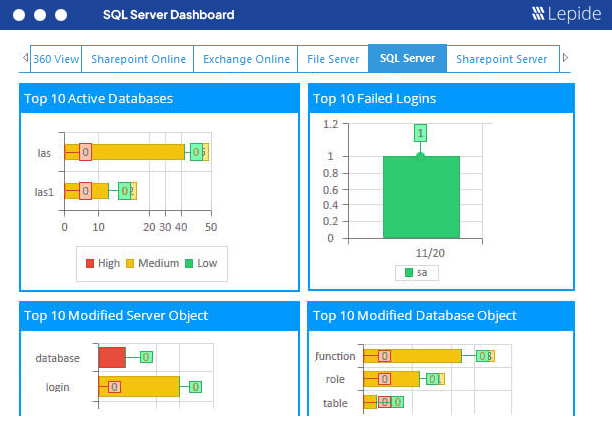Click the Lepide logo

(x=566, y=14)
